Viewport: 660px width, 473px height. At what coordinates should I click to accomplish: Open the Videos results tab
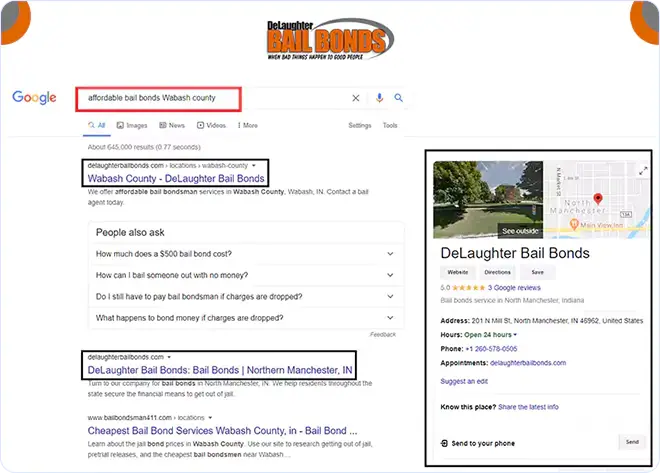(211, 126)
